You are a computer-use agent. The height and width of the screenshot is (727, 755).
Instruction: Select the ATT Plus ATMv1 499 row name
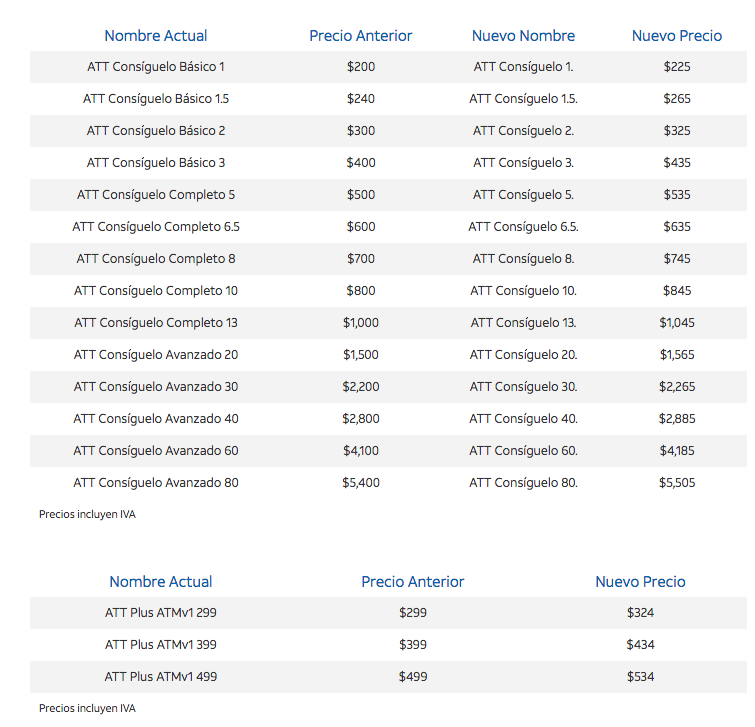(x=160, y=677)
